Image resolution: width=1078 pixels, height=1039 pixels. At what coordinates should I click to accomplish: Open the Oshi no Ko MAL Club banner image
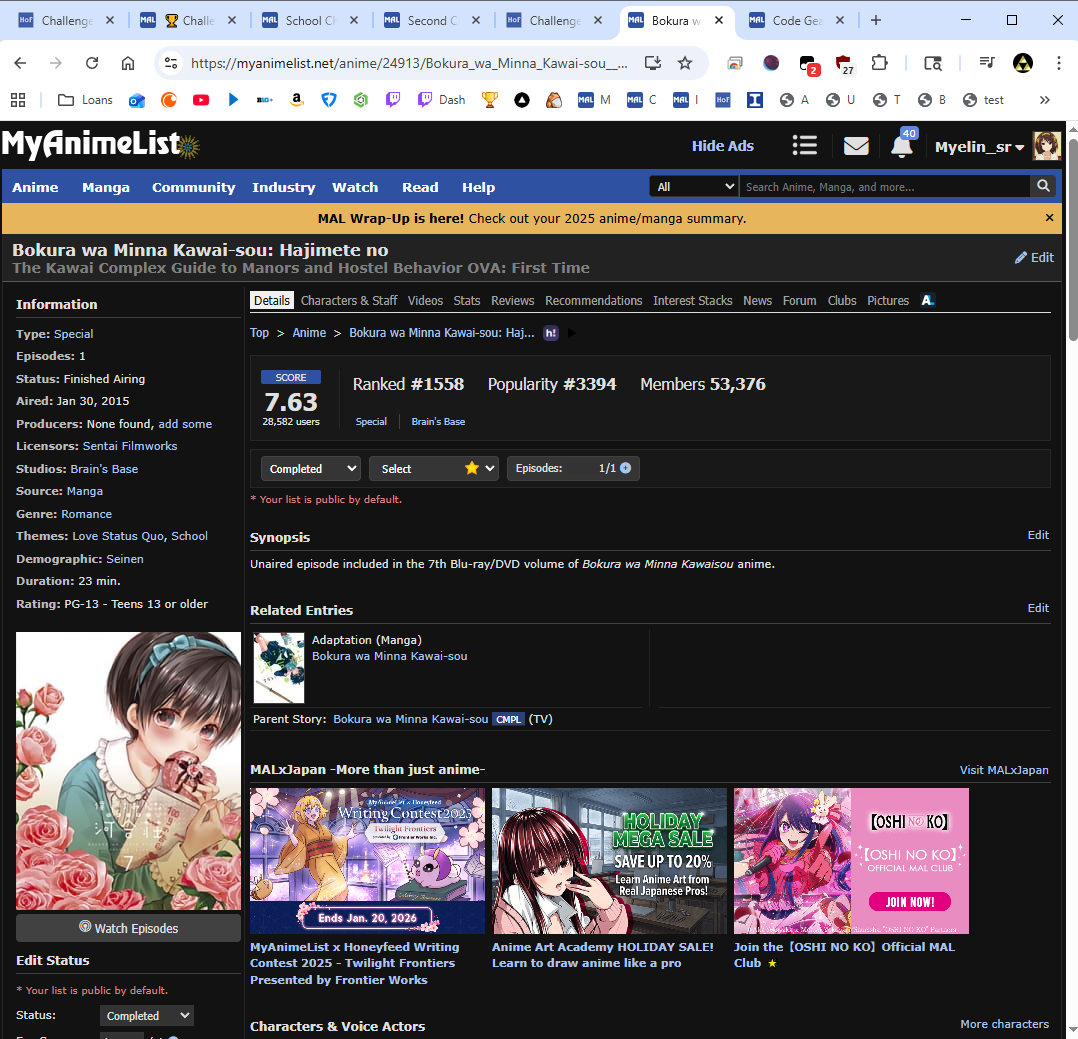point(851,861)
